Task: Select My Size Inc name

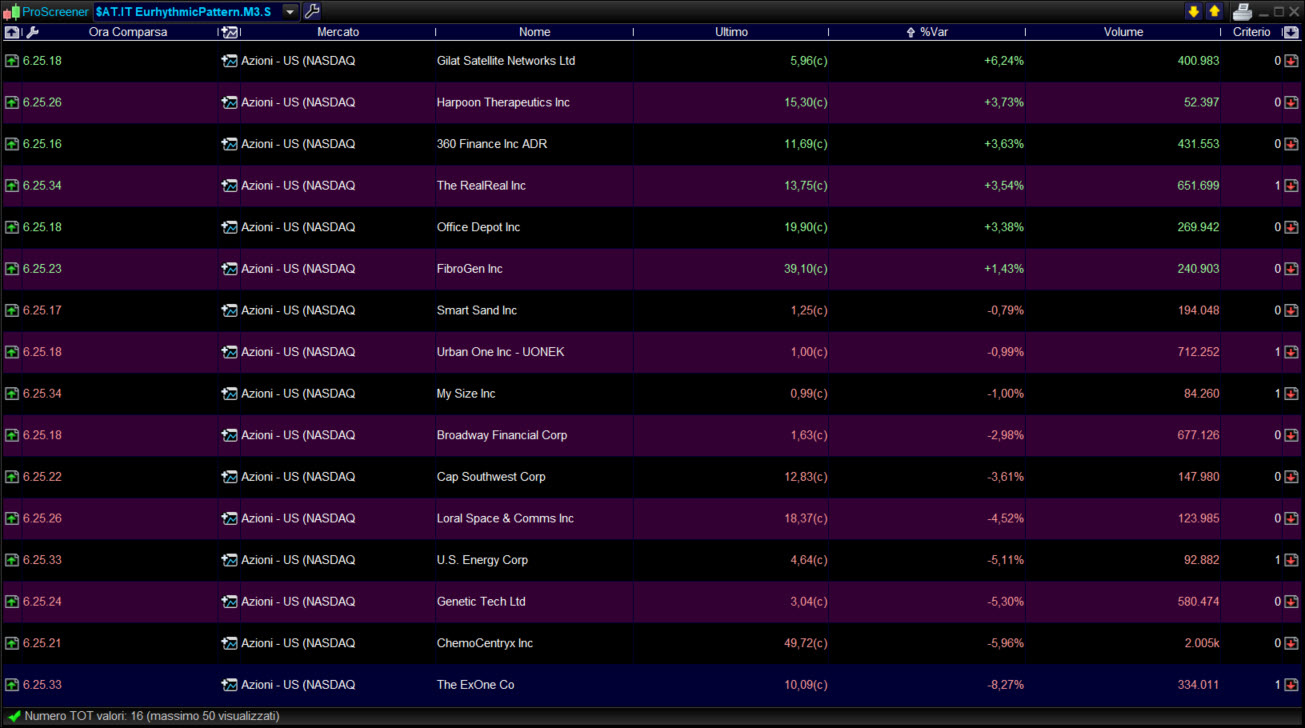Action: point(466,394)
